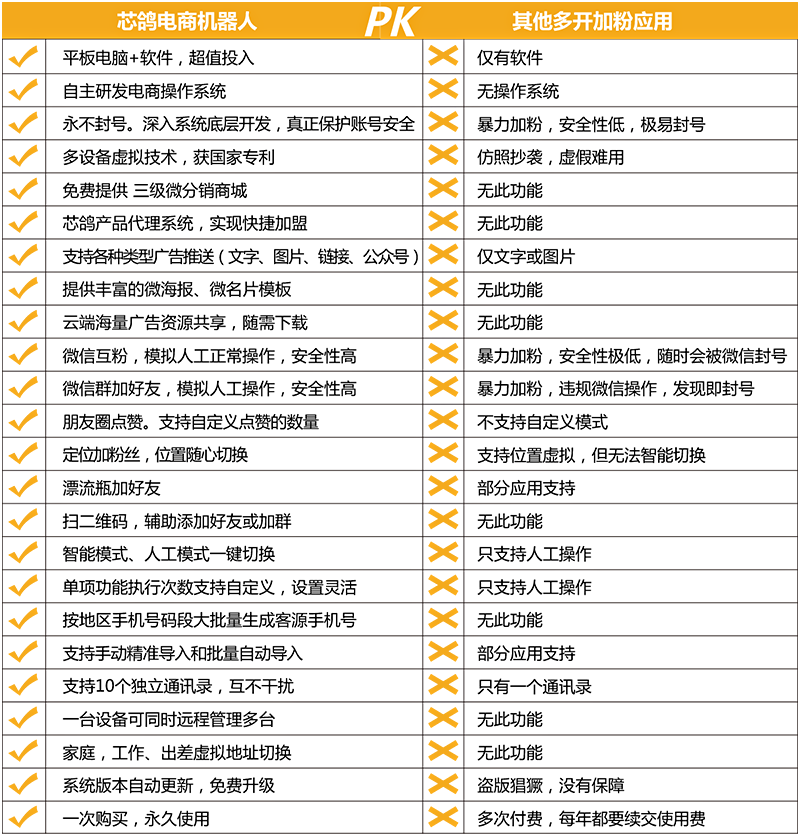Image resolution: width=800 pixels, height=837 pixels.
Task: Click the X mark beside 盗版猖獗，没有保障
Action: [443, 784]
